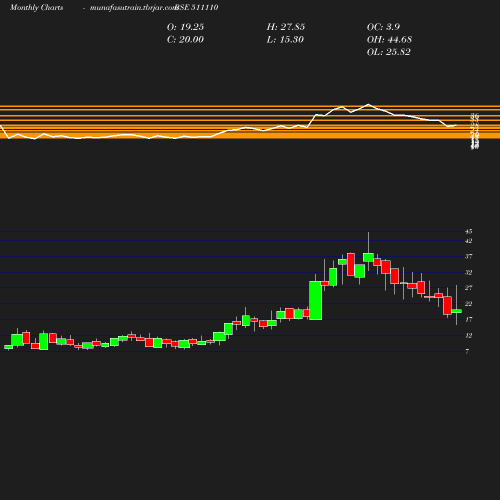This screenshot has height=500, width=500.
Task: Click the 22 price axis label
Action: pyautogui.click(x=469, y=304)
